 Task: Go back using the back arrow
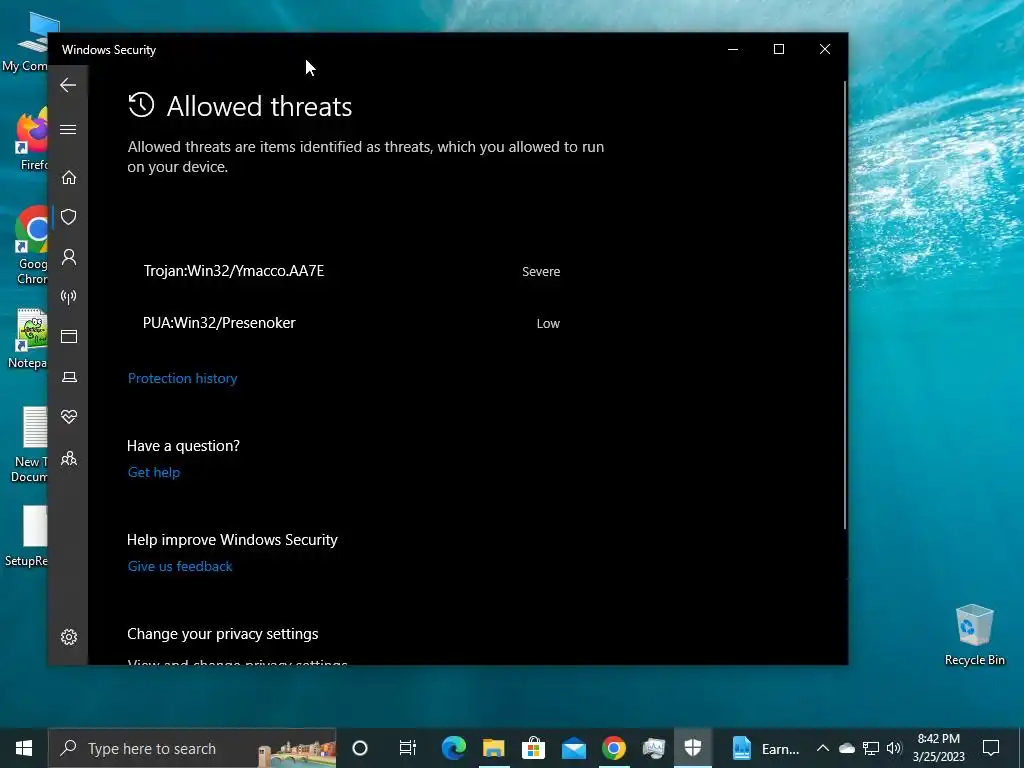pos(68,85)
